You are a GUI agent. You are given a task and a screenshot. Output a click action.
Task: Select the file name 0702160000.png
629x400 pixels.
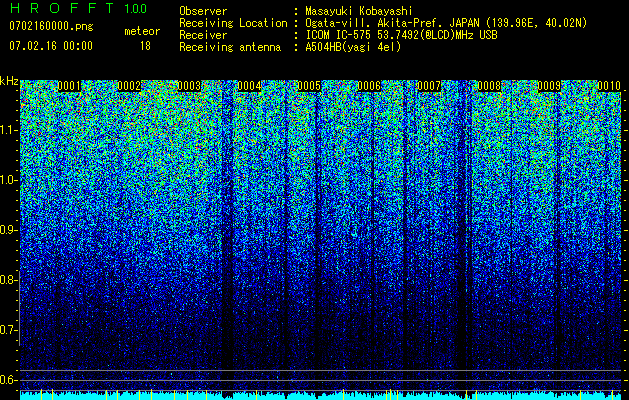51,27
